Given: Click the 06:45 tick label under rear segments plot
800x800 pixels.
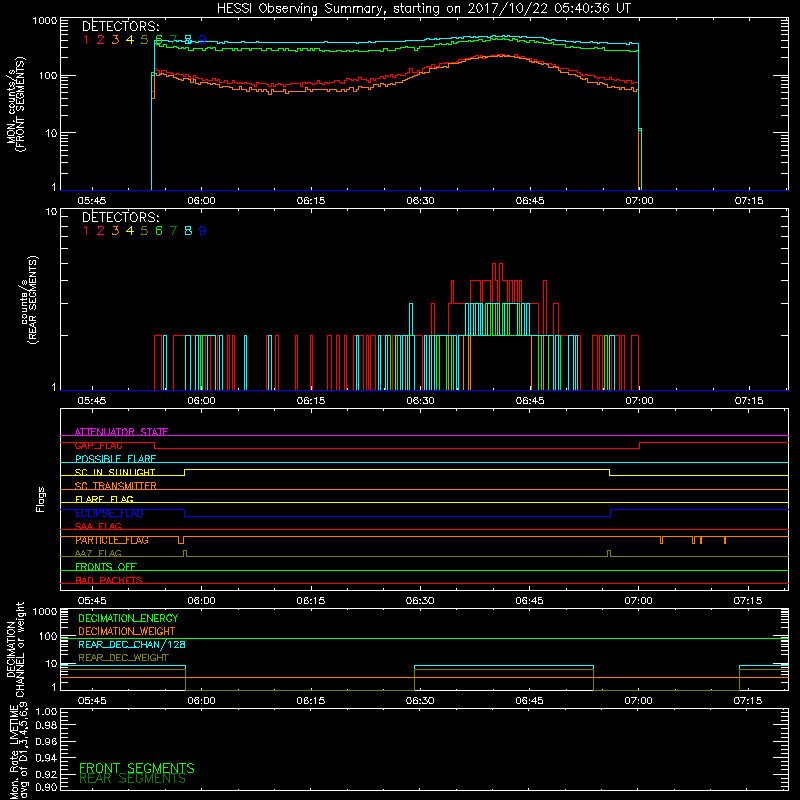Looking at the screenshot, I should [530, 401].
